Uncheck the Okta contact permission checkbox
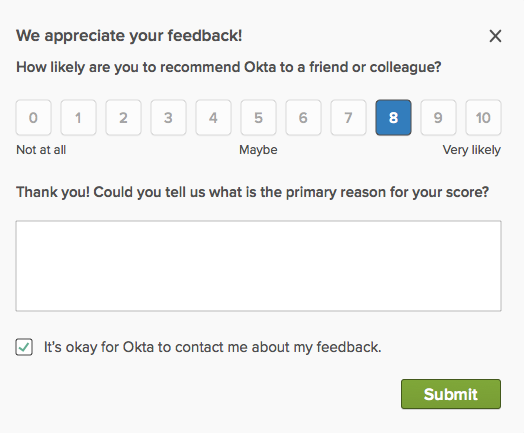Image resolution: width=524 pixels, height=433 pixels. [24, 347]
